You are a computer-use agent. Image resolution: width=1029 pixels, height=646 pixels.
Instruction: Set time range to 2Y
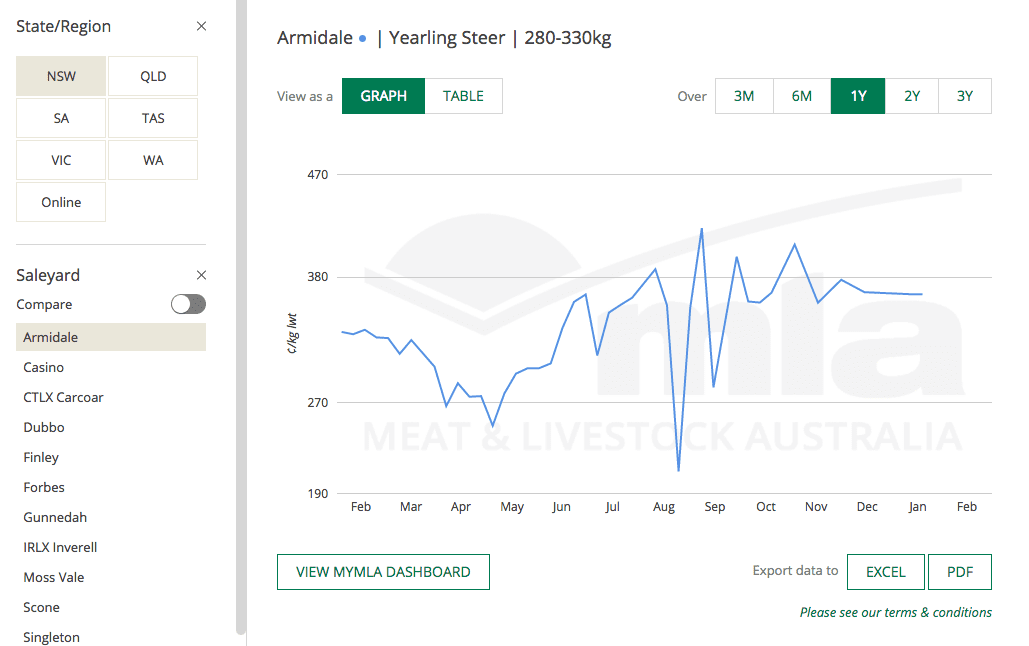pyautogui.click(x=912, y=96)
